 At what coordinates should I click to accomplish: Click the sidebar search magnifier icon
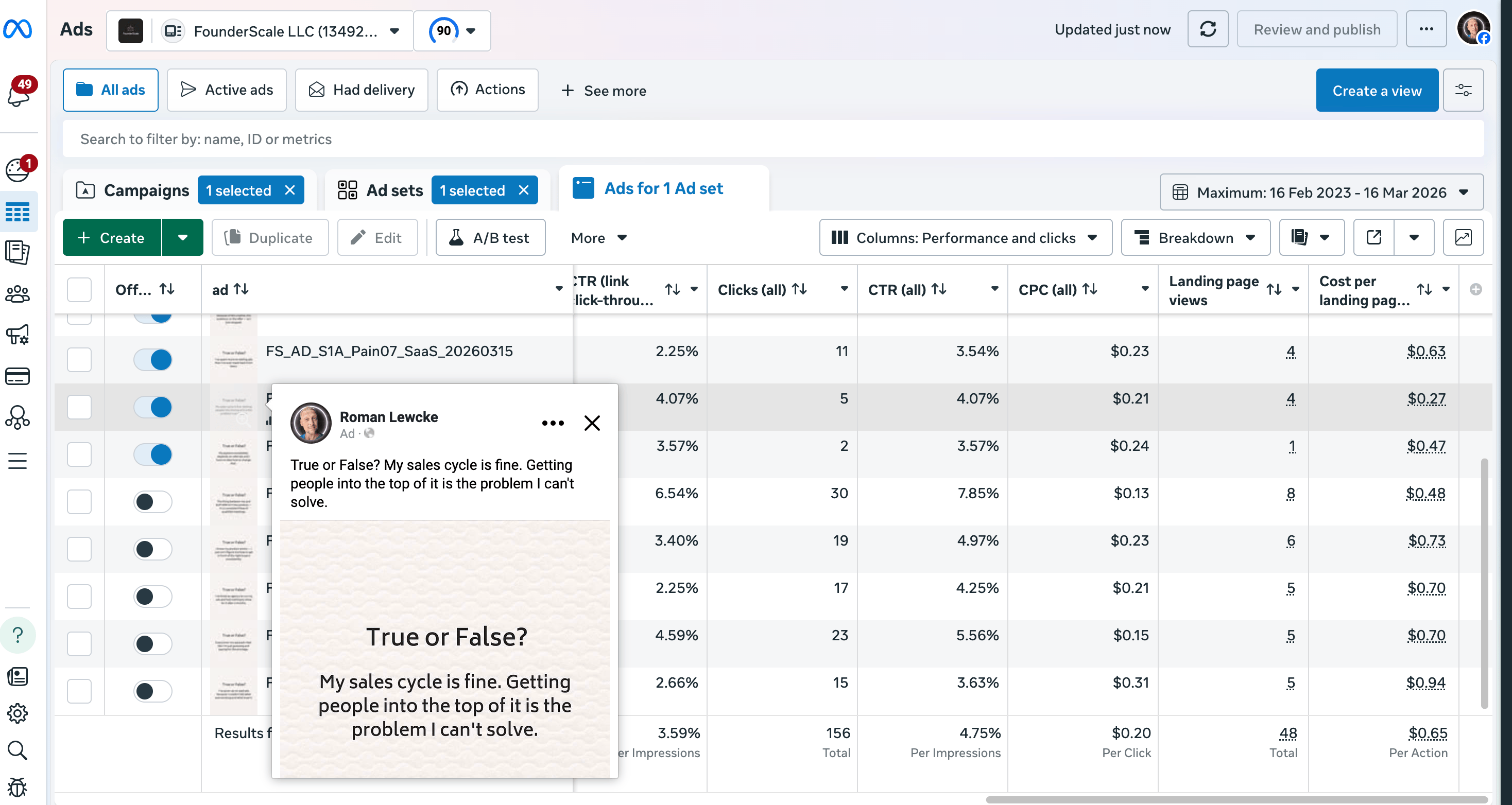click(x=18, y=750)
